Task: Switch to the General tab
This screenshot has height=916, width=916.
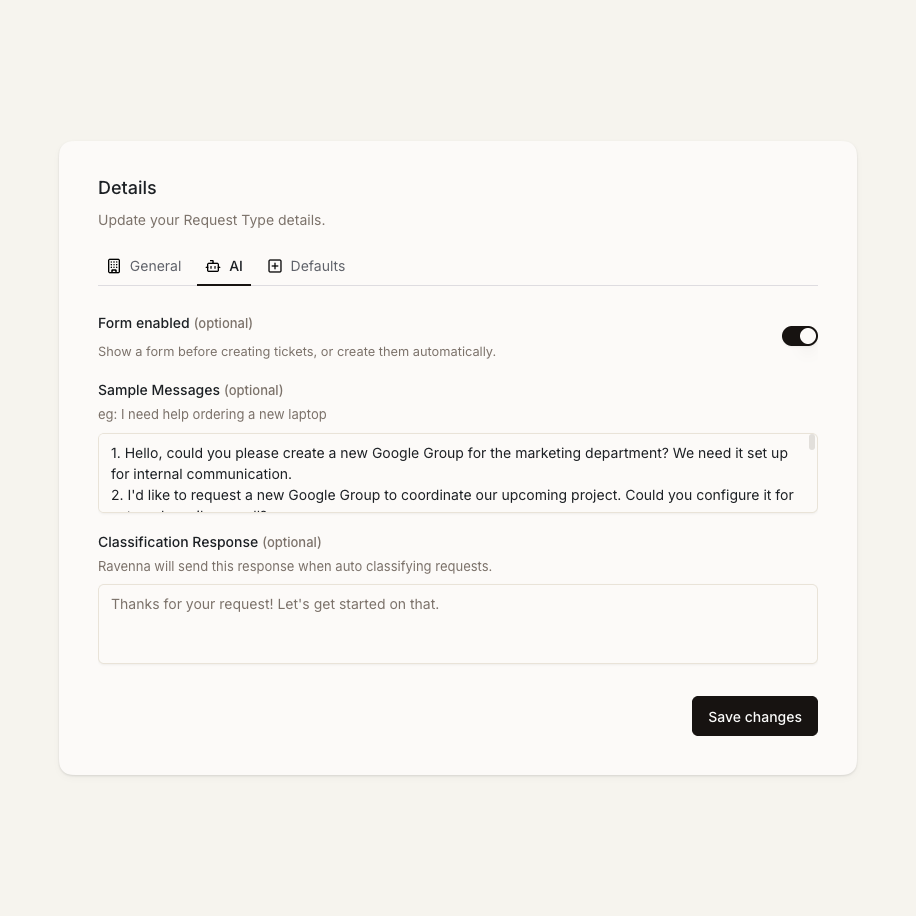Action: 155,266
